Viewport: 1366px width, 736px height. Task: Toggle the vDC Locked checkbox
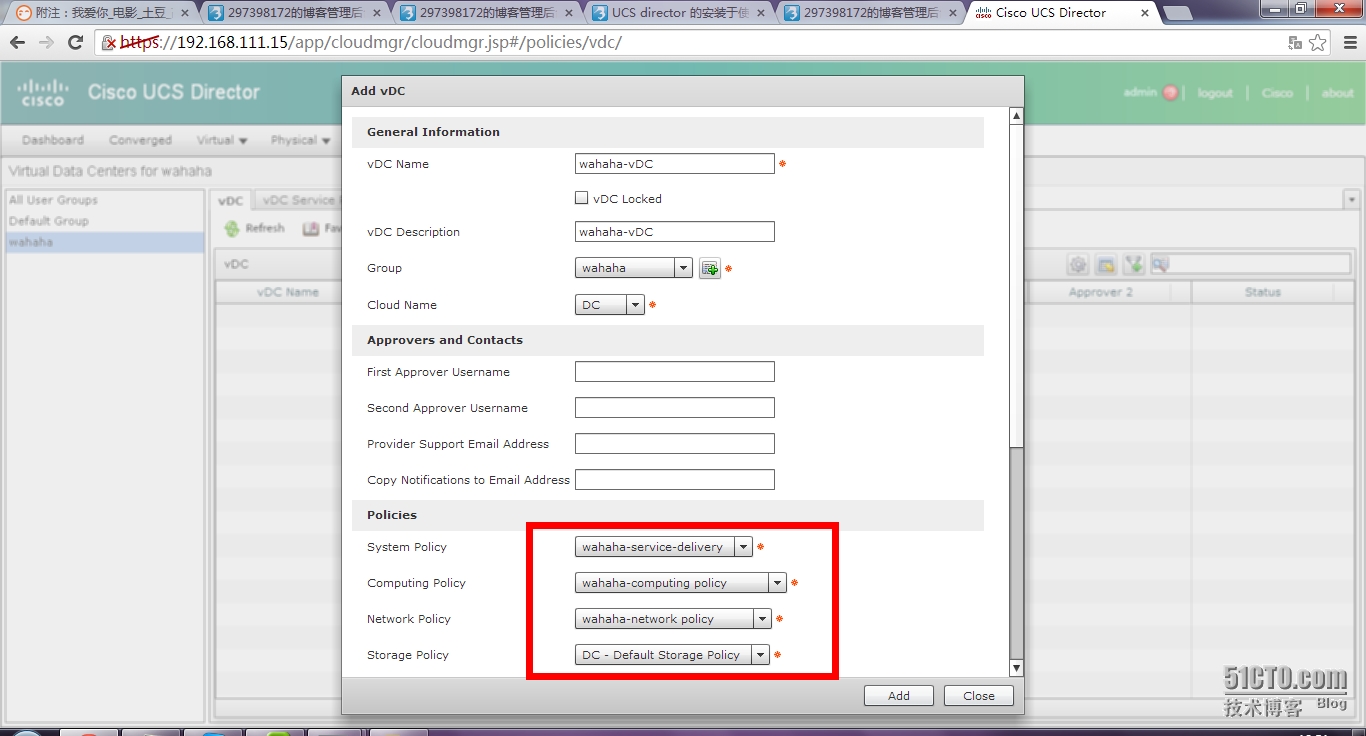click(581, 198)
